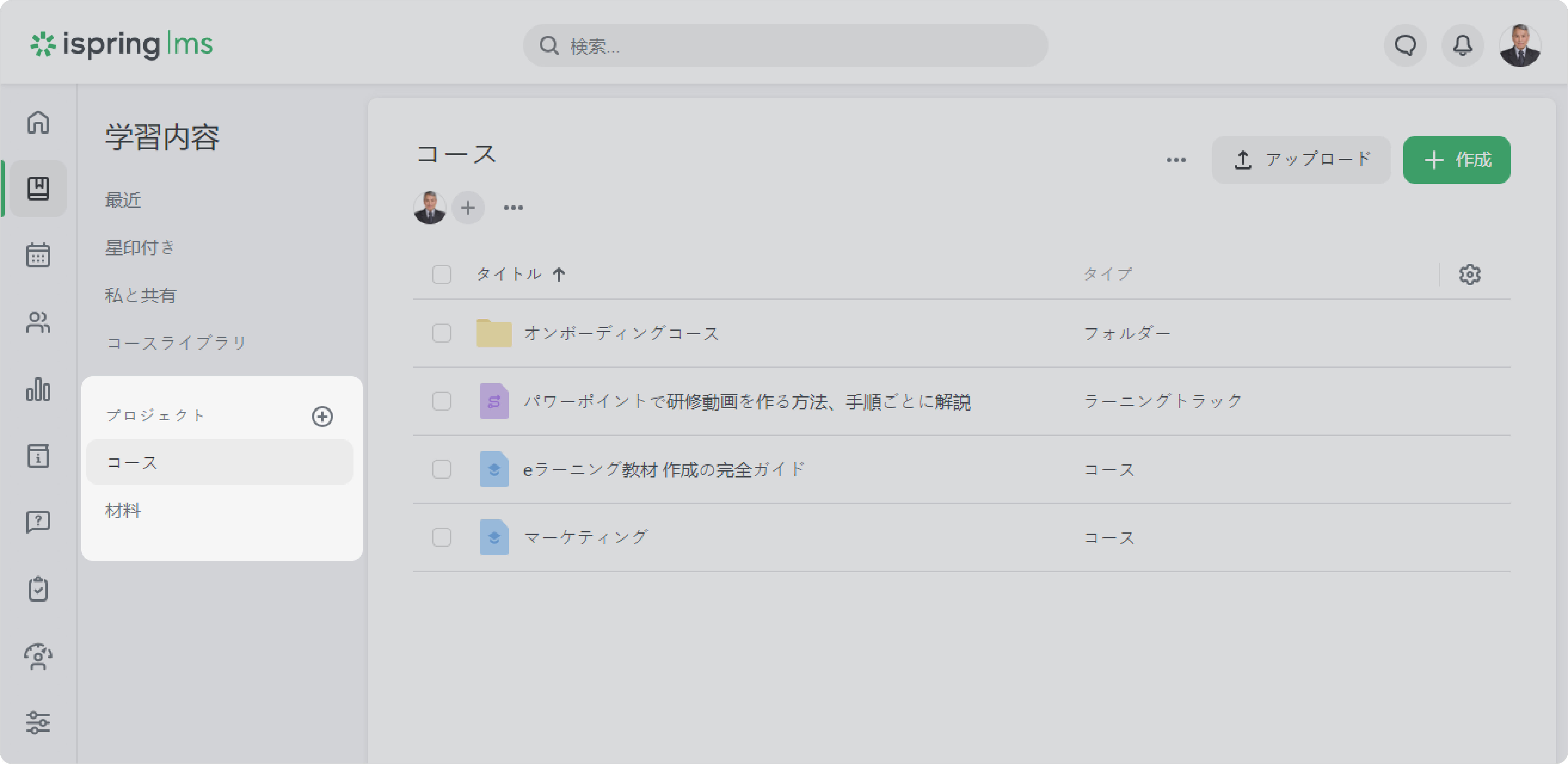Screen dimensions: 1568x764
Task: Click the アップロード button
Action: coord(1301,160)
